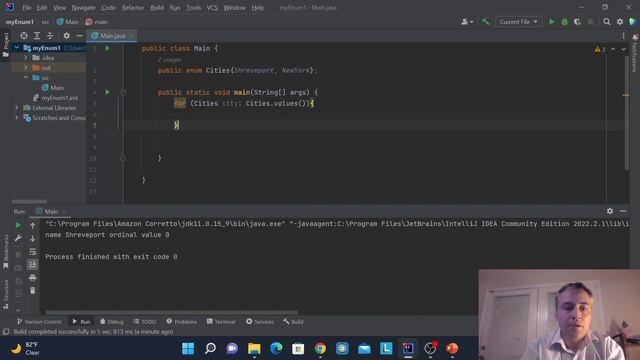Image resolution: width=640 pixels, height=360 pixels.
Task: Open Windows Start menu
Action: [x=188, y=349]
